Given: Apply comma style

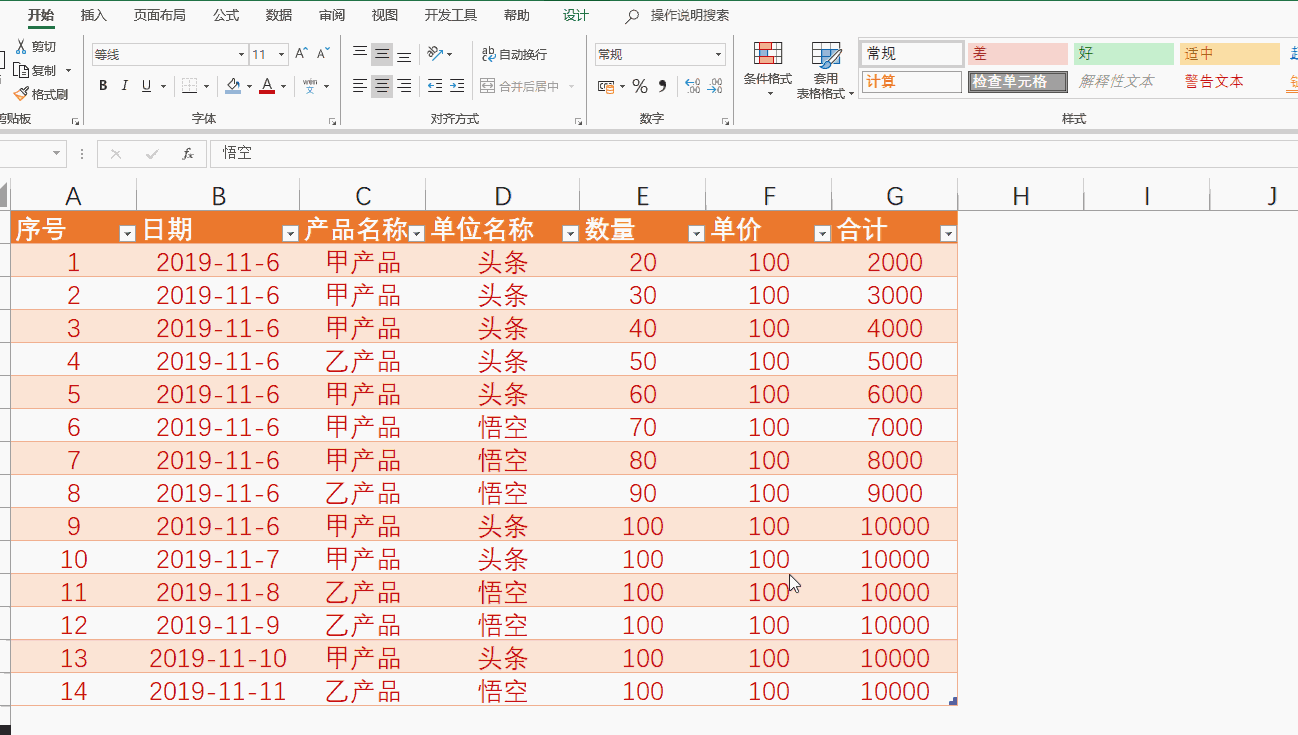Looking at the screenshot, I should pyautogui.click(x=662, y=86).
